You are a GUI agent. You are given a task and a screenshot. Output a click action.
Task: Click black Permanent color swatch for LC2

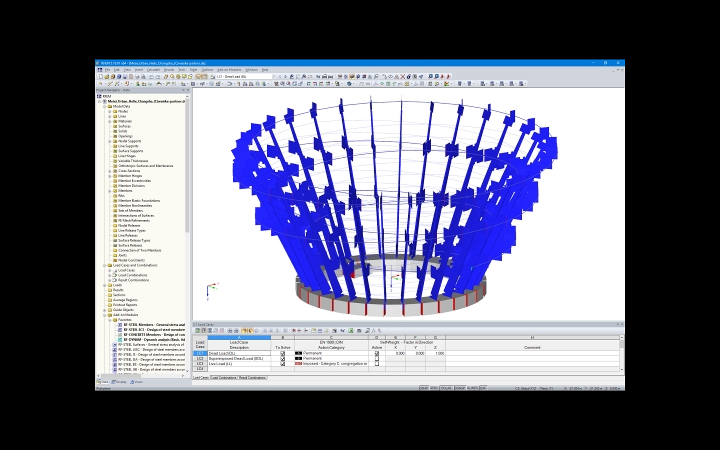point(298,359)
